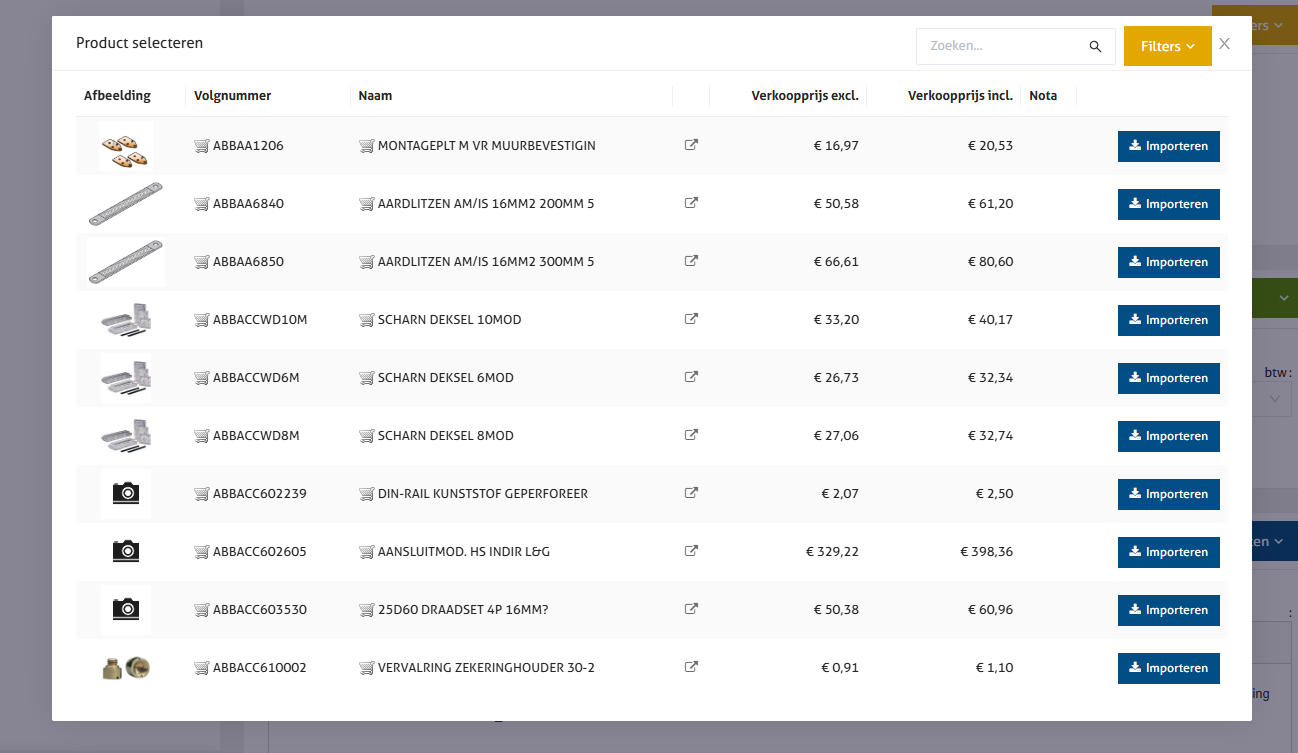Viewport: 1298px width, 753px height.
Task: Sort by Verkoopprijs excl. column
Action: [804, 96]
